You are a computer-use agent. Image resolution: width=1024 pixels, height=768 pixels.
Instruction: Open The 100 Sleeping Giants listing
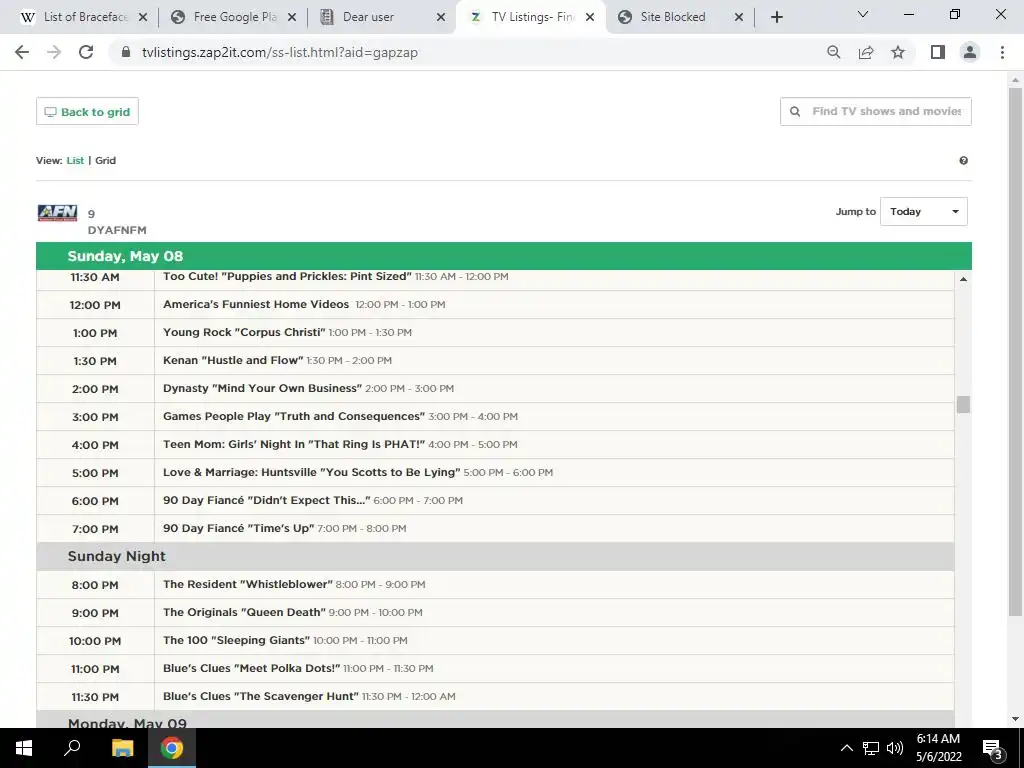pos(236,641)
